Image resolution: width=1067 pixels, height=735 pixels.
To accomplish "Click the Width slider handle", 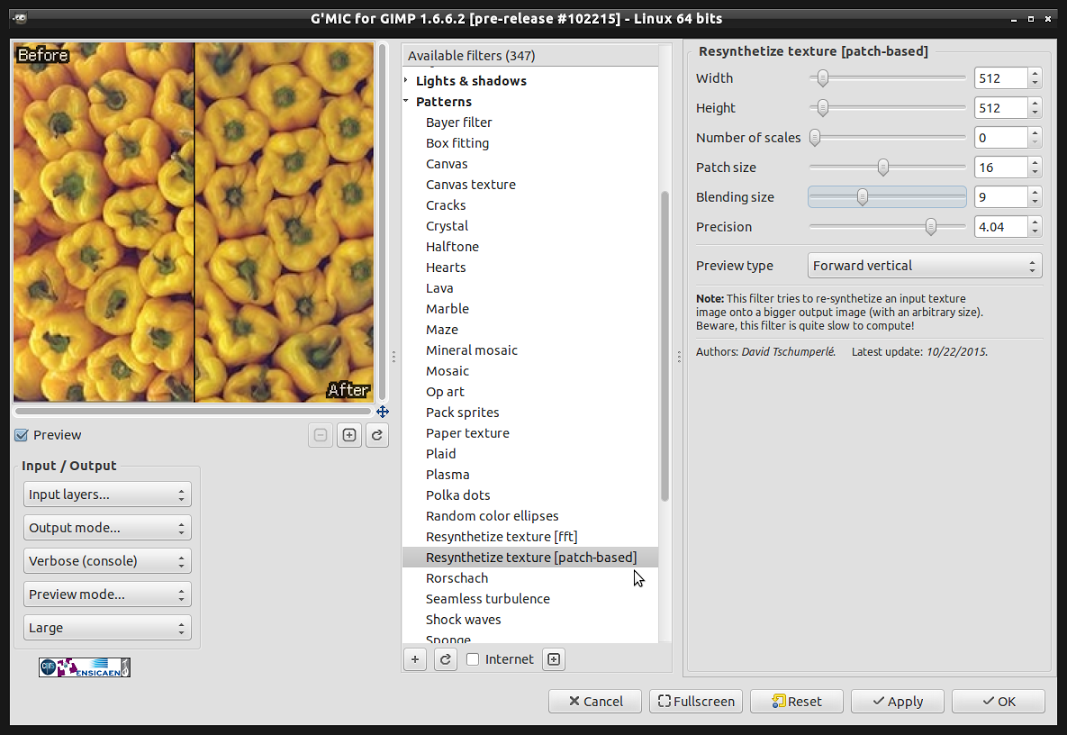I will (823, 78).
